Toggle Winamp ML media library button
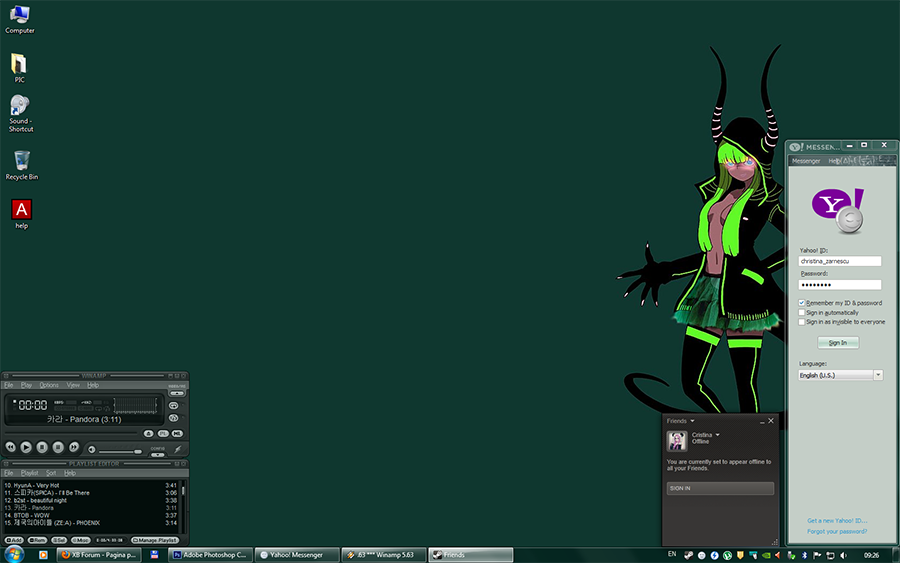 177,433
